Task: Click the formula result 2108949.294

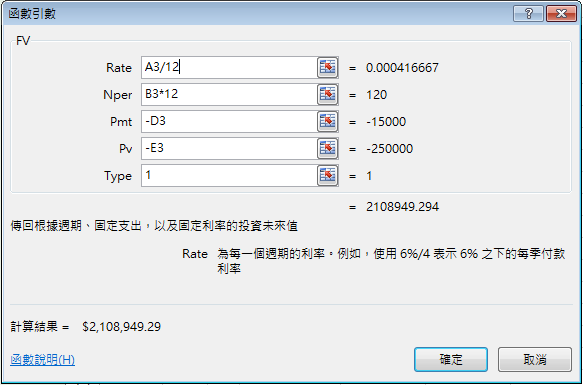Action: (x=402, y=207)
